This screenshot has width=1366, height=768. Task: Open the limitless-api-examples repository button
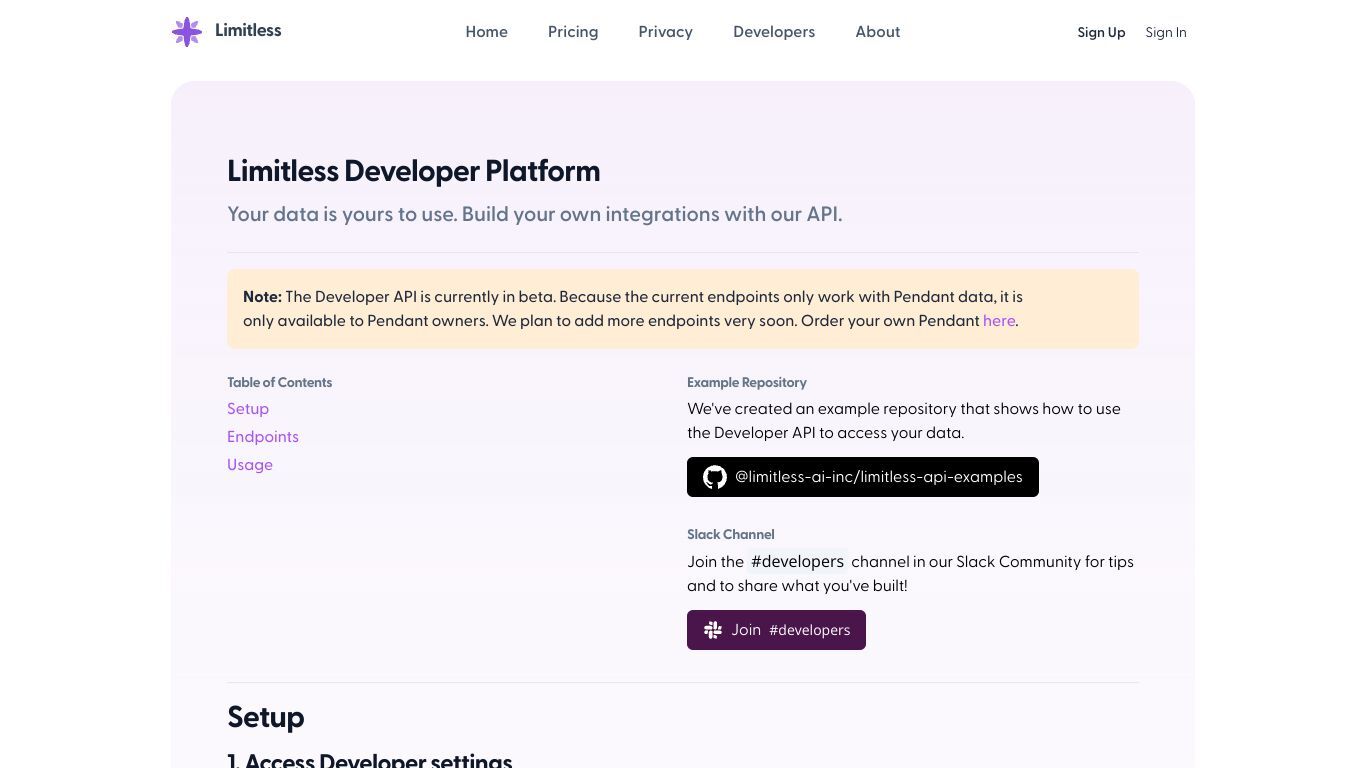pyautogui.click(x=863, y=477)
